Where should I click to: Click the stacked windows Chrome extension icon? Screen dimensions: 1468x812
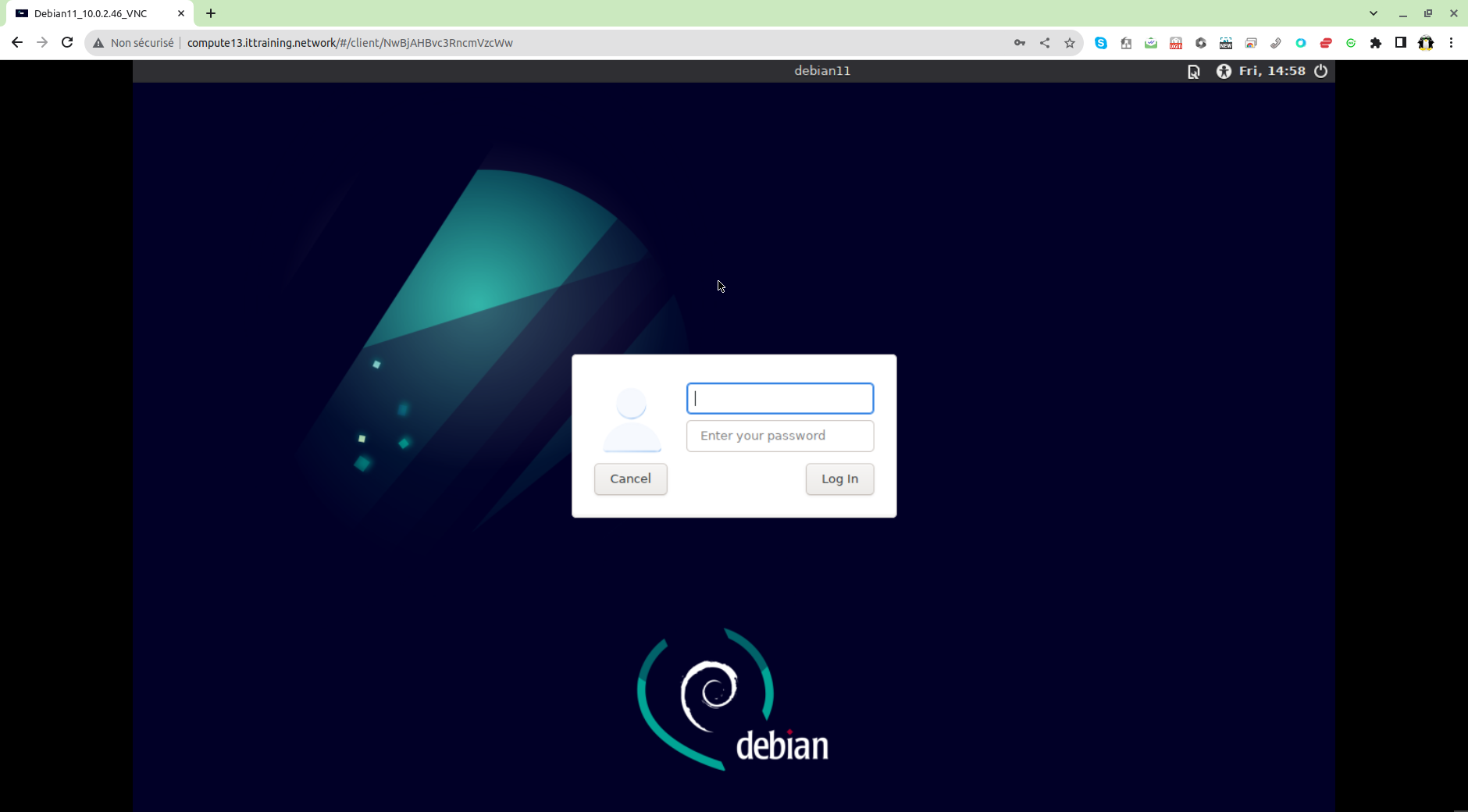(x=1251, y=43)
